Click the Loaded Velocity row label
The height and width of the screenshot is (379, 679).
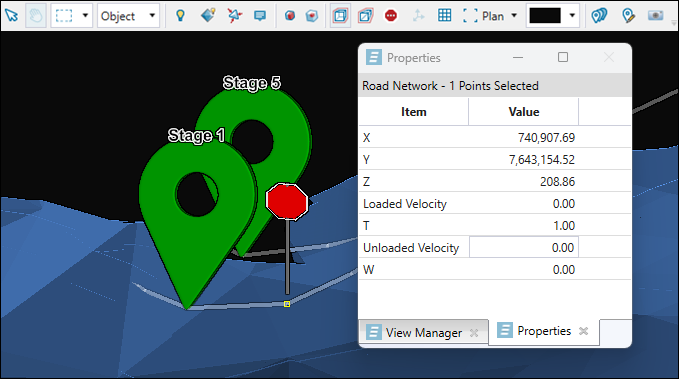pos(405,204)
